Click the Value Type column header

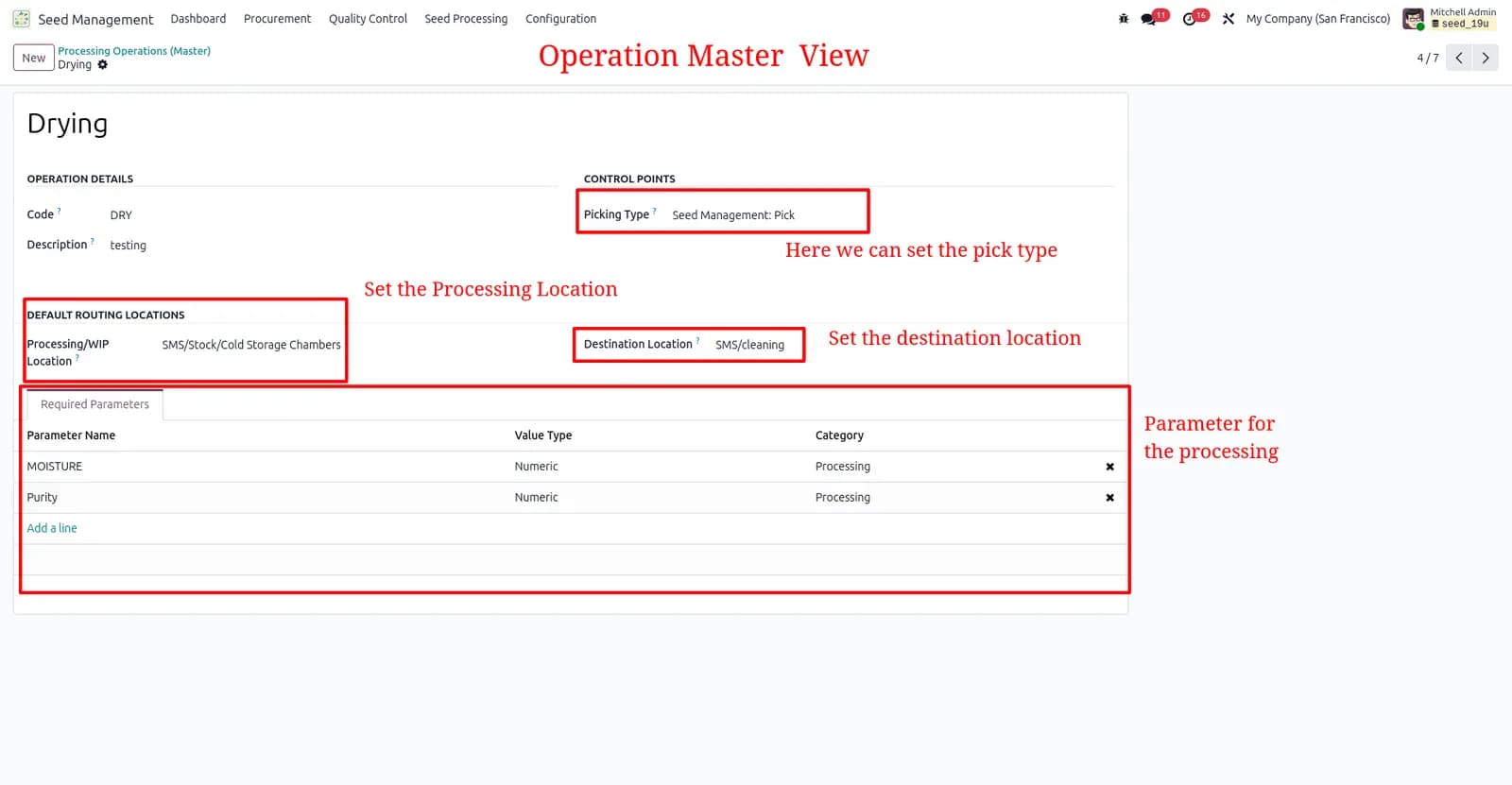pyautogui.click(x=543, y=435)
